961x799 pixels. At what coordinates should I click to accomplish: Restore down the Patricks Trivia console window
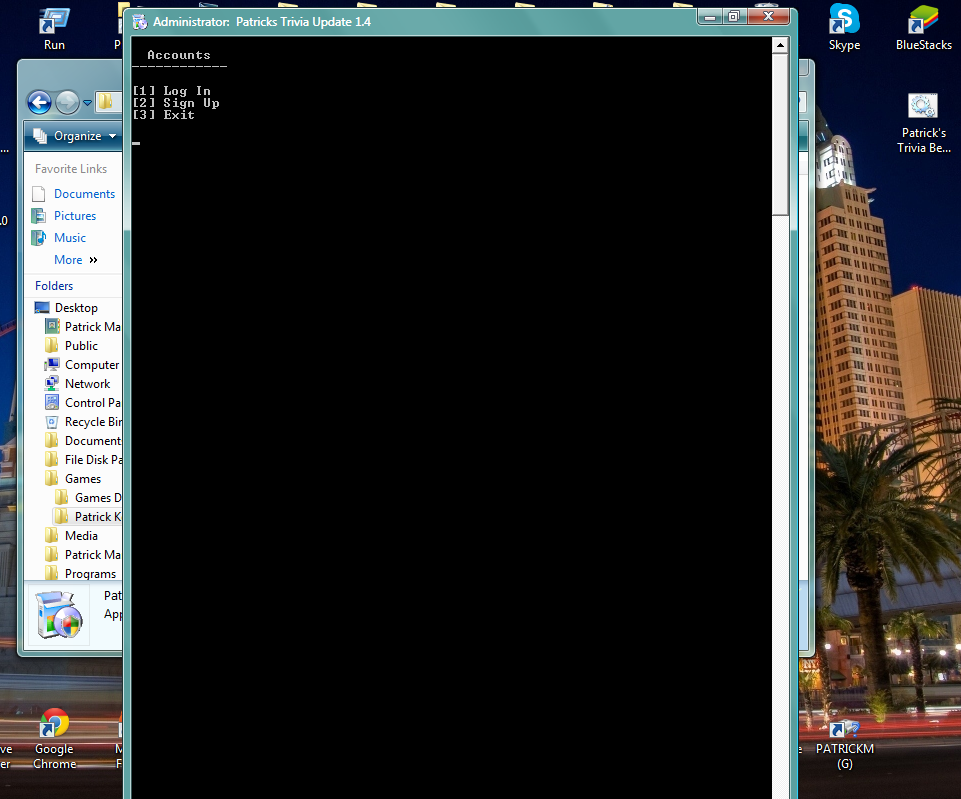point(734,17)
